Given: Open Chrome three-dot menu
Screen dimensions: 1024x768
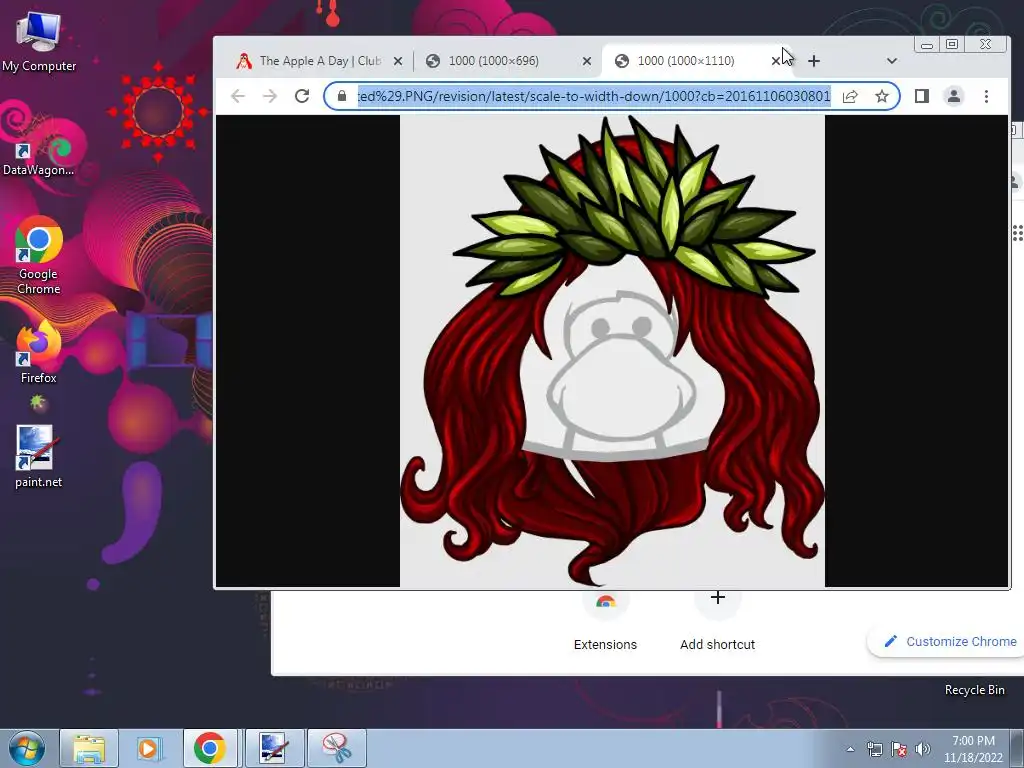Looking at the screenshot, I should (x=986, y=96).
